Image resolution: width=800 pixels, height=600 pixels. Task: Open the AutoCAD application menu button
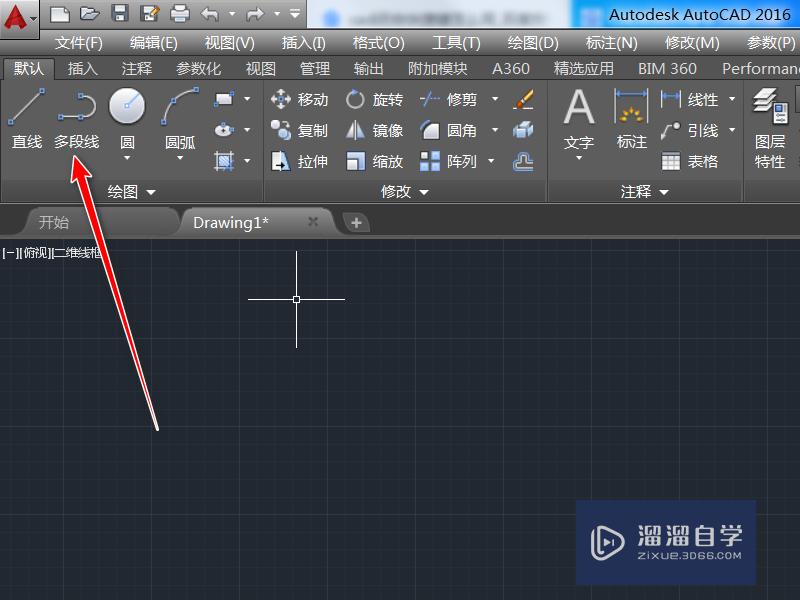point(19,18)
